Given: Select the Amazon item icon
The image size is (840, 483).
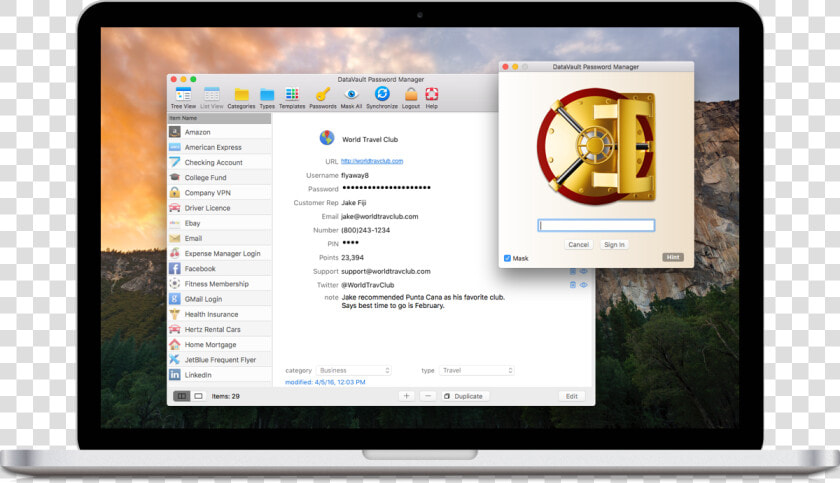Looking at the screenshot, I should tap(175, 132).
